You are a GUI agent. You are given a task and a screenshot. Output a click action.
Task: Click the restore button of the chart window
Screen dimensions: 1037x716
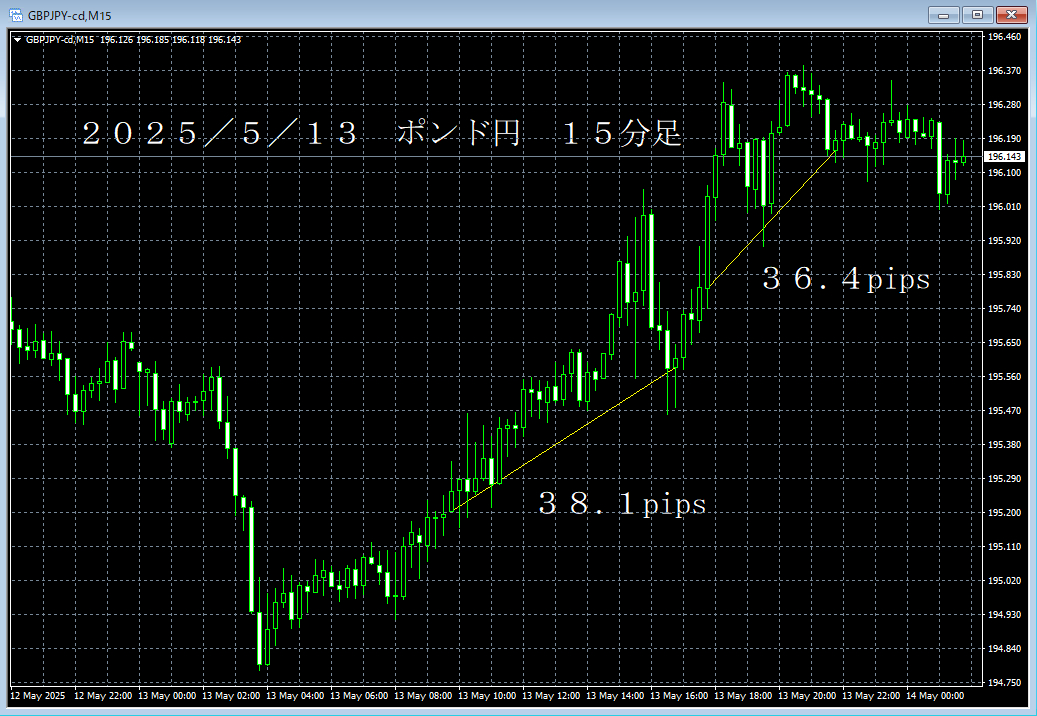pos(977,15)
